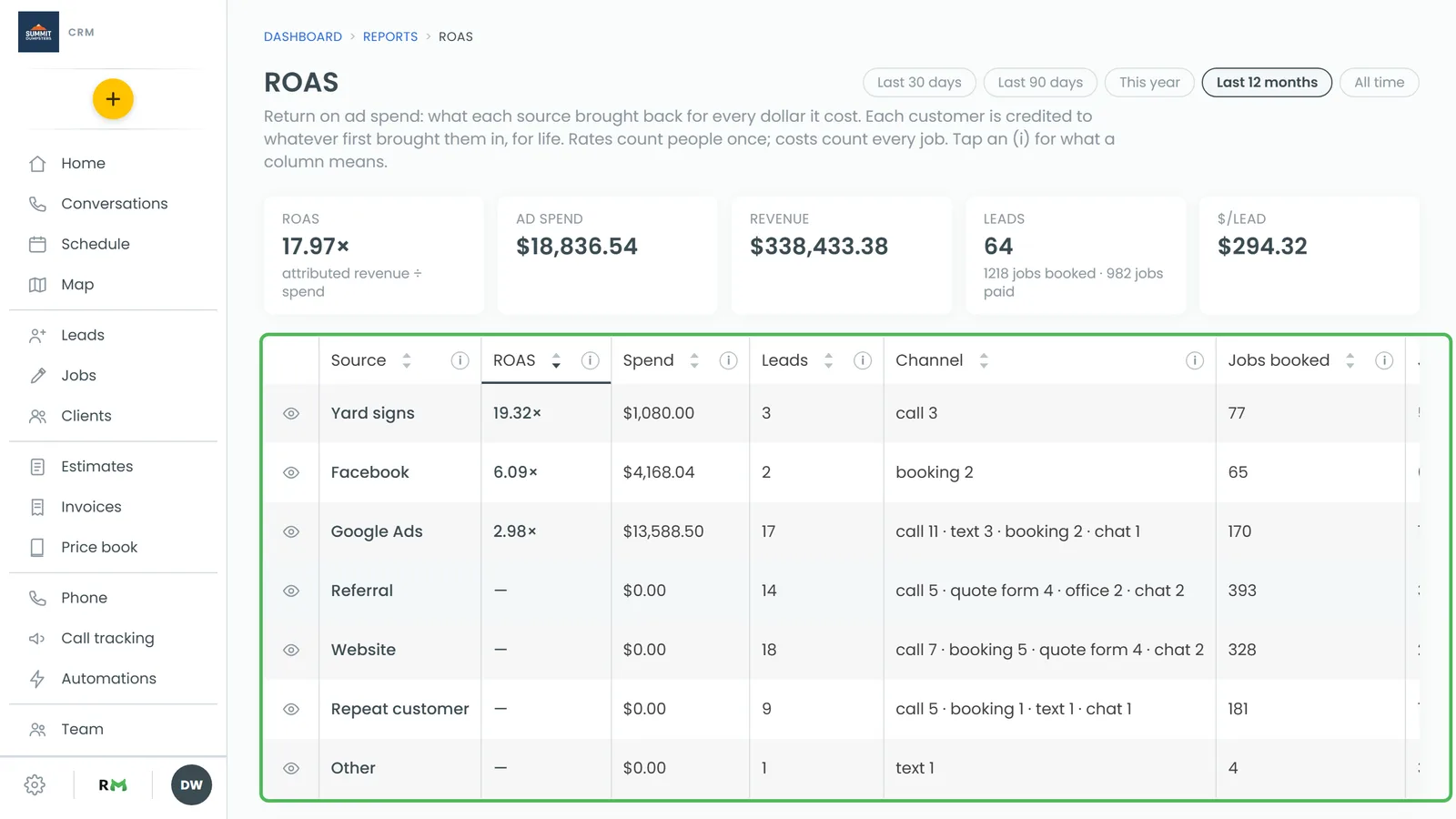Toggle visibility eye for Other row
This screenshot has width=1456, height=819.
point(291,768)
